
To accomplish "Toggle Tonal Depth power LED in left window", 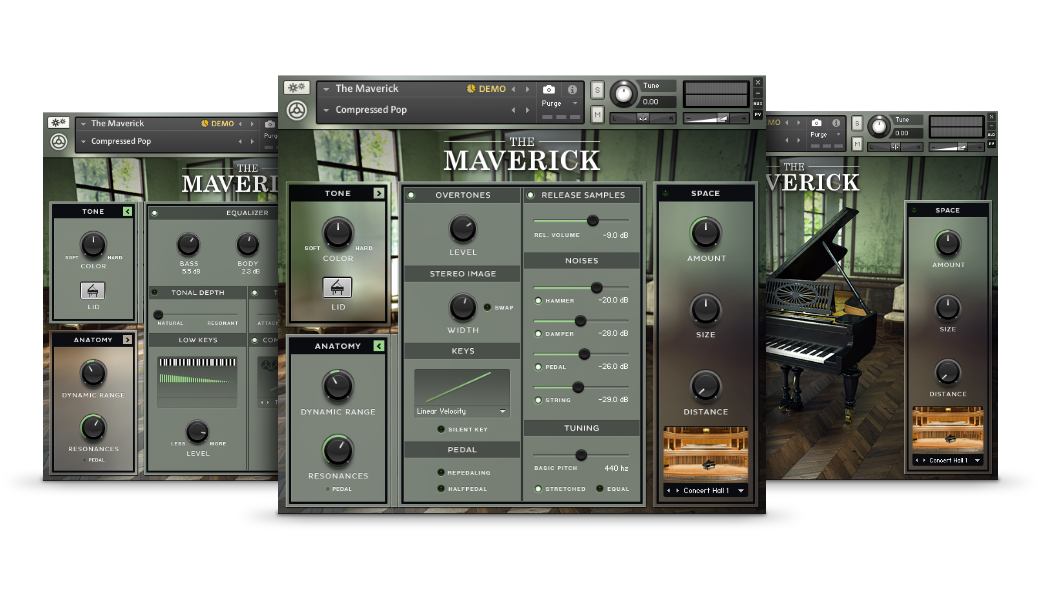I will [x=154, y=292].
